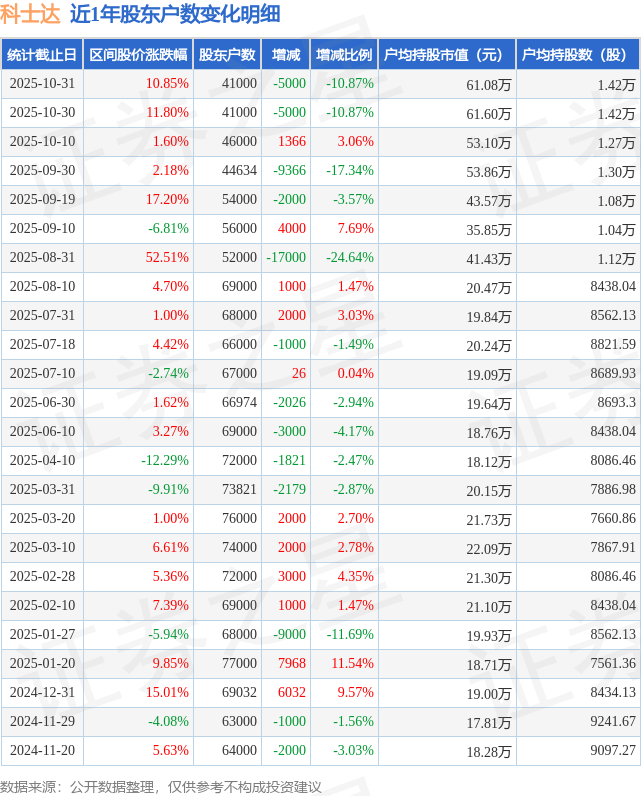Click the -17000 change value cell
The width and height of the screenshot is (641, 796).
tap(286, 258)
